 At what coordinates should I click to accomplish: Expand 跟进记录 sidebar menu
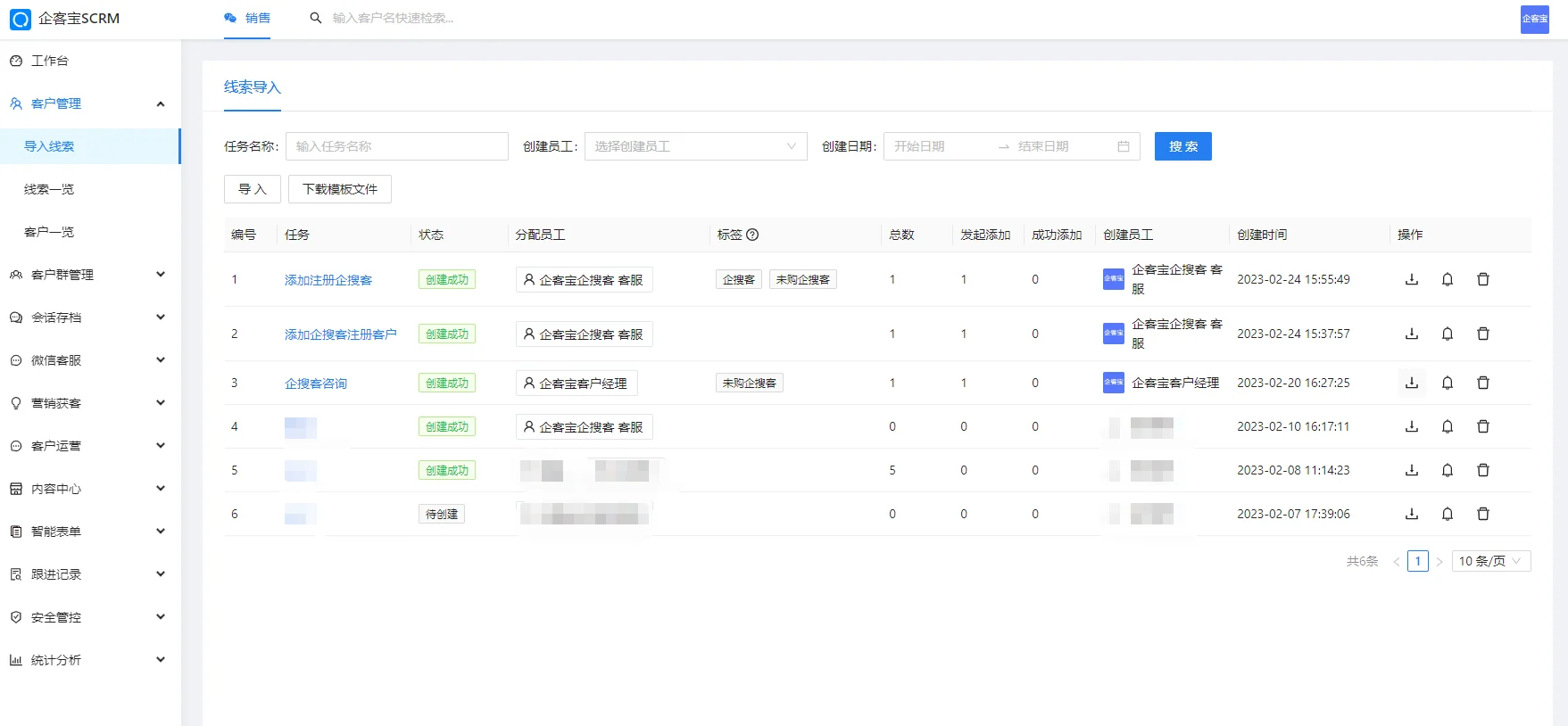(x=90, y=574)
